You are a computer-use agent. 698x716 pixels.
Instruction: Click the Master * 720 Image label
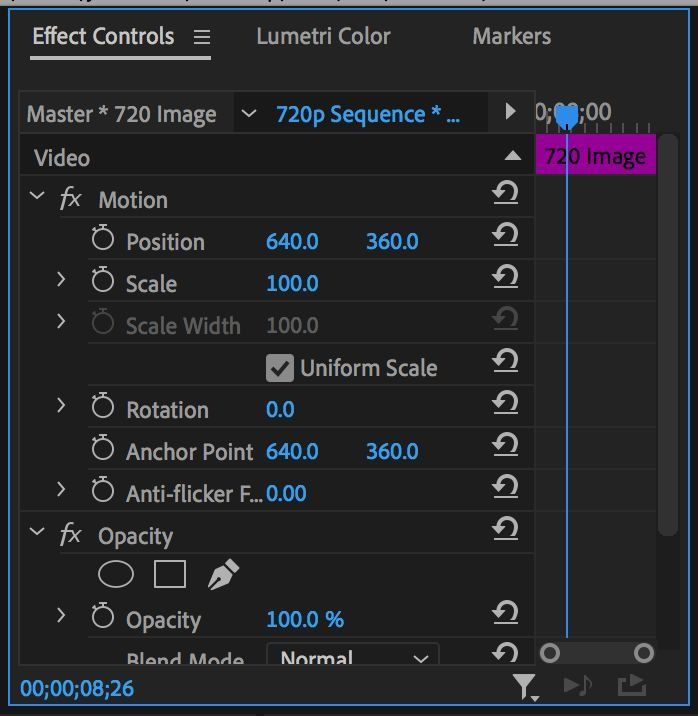pyautogui.click(x=121, y=114)
